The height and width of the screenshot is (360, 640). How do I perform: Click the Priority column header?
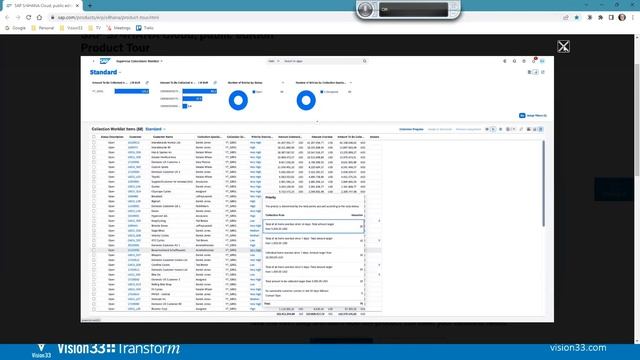point(262,137)
